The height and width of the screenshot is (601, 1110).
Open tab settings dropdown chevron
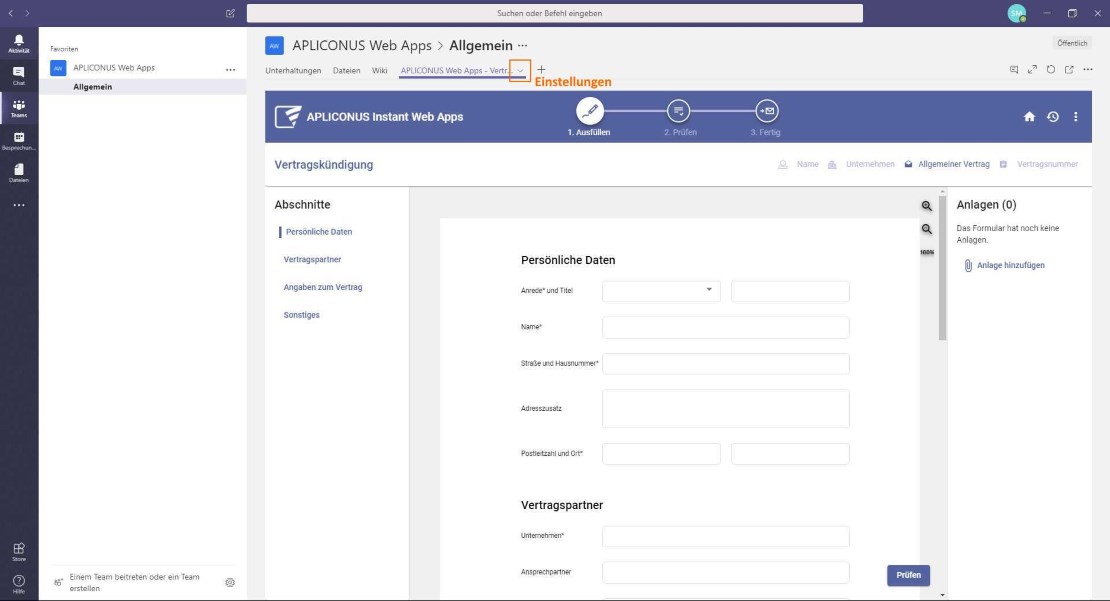(x=520, y=70)
